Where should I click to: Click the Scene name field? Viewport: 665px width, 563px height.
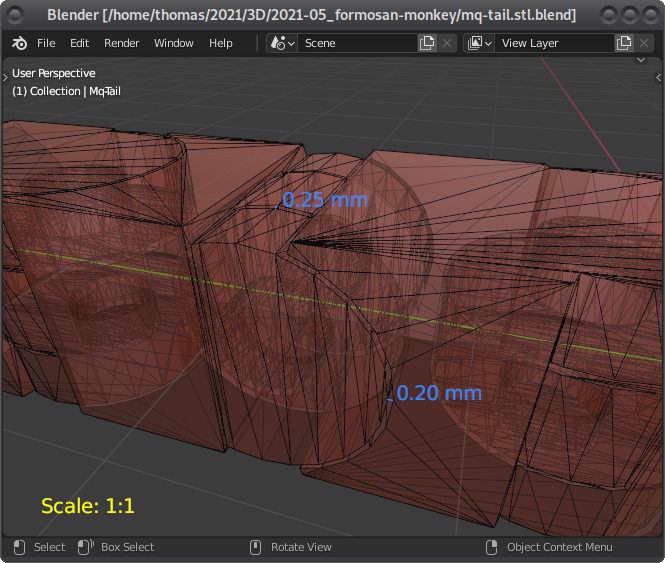point(355,43)
